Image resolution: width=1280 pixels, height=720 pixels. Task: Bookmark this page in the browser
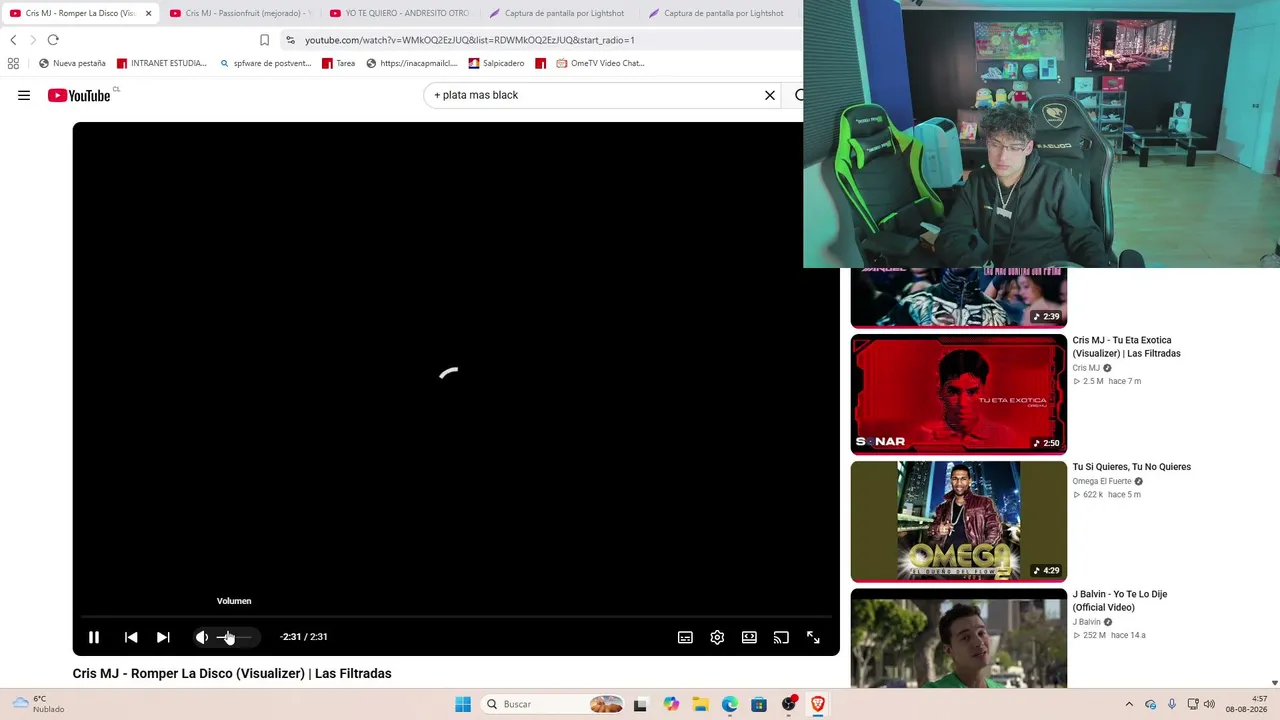(264, 40)
